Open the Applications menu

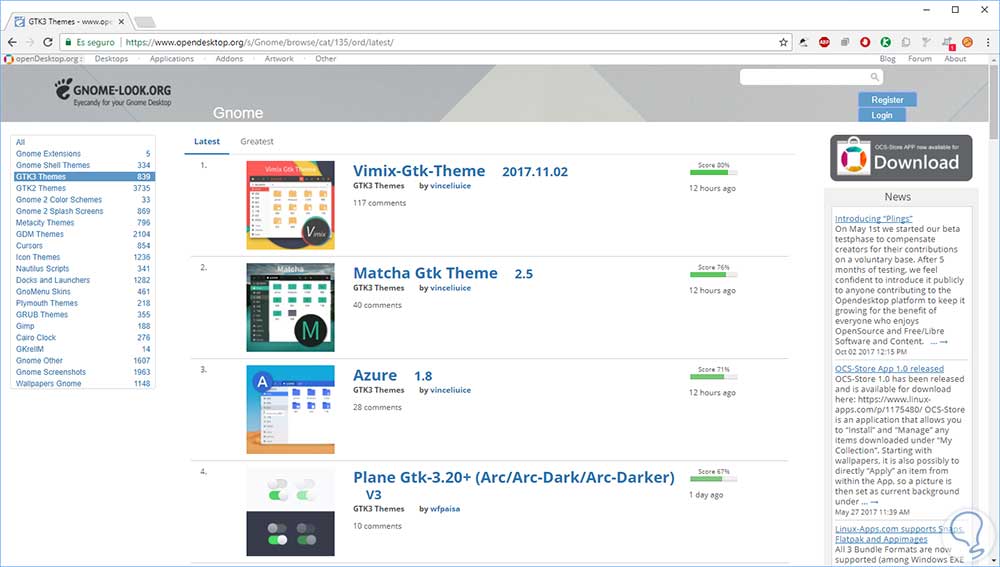pyautogui.click(x=172, y=59)
